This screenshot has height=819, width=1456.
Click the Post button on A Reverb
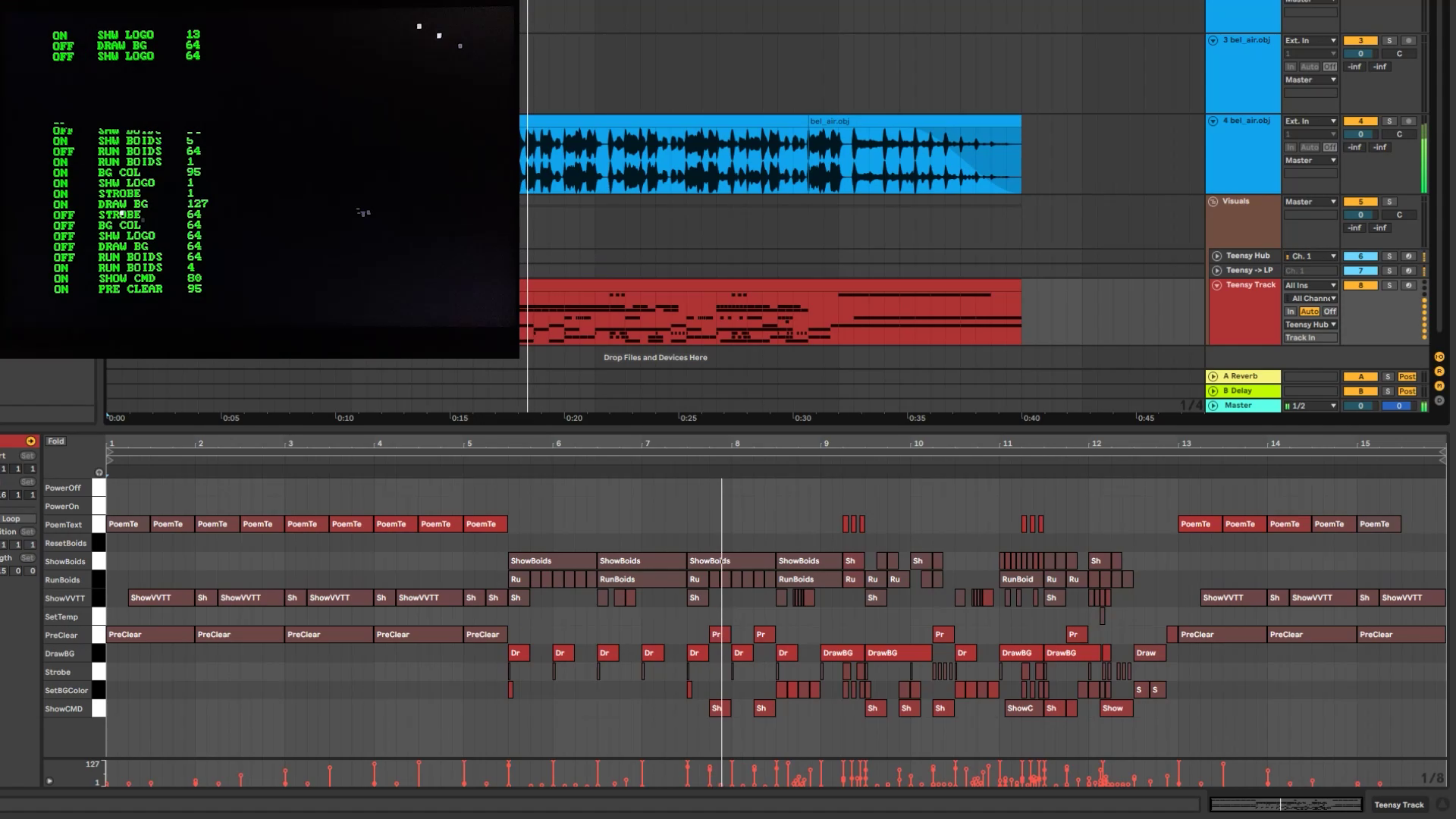(x=1407, y=377)
